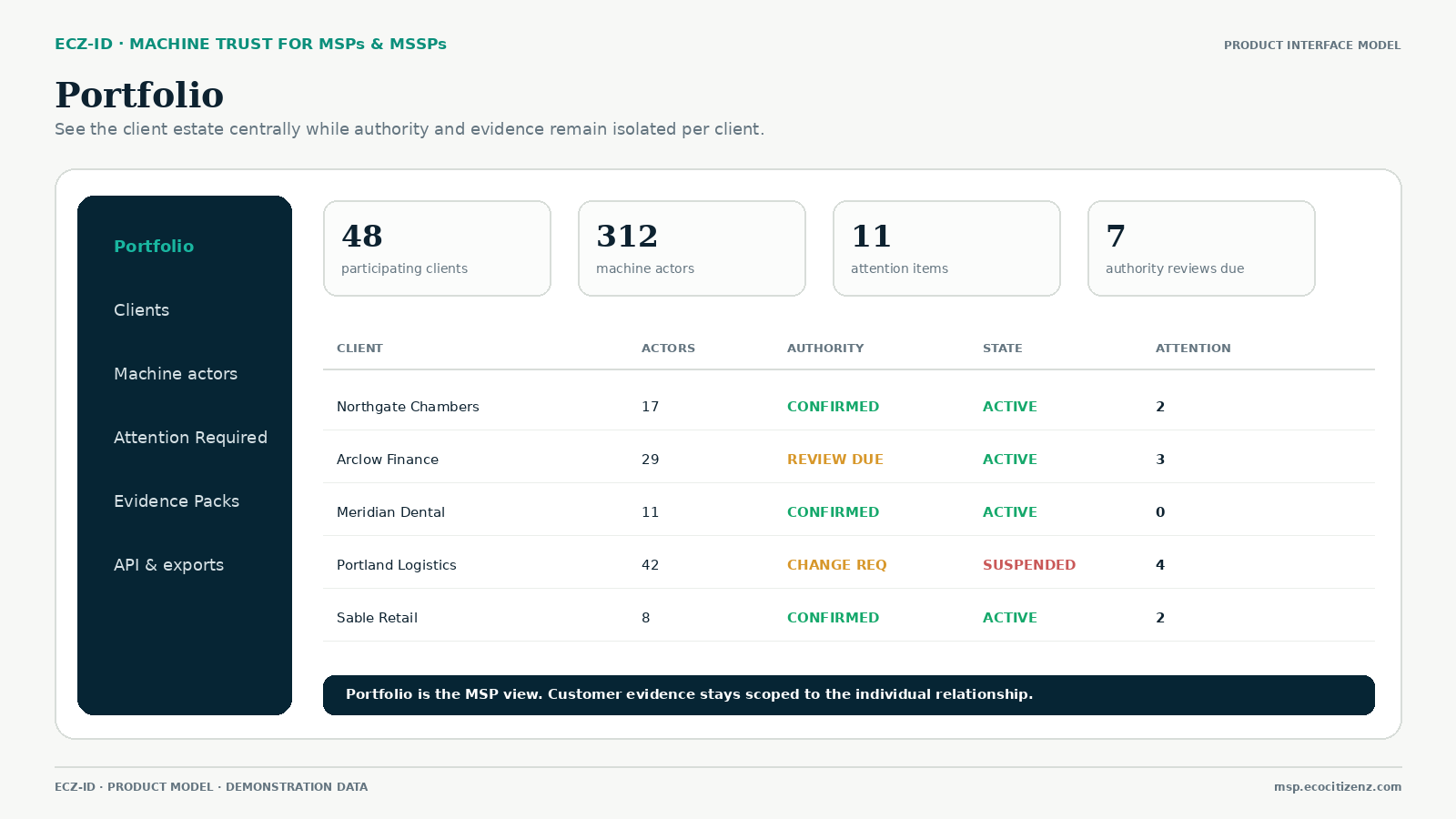Select the Northgate Chambers client name
Screen dimensions: 1456x819
pyautogui.click(x=408, y=407)
